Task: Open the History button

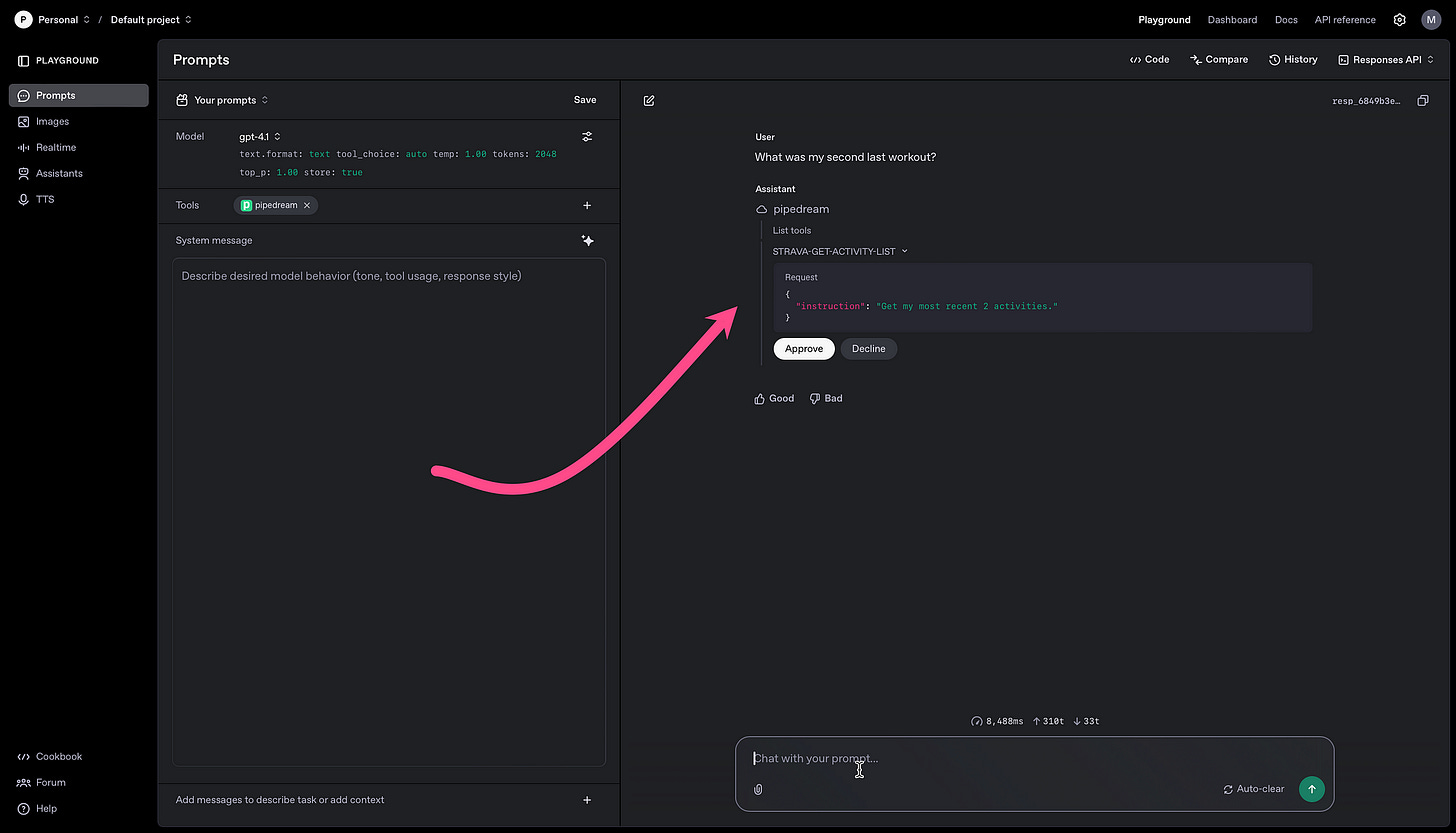Action: (x=1293, y=60)
